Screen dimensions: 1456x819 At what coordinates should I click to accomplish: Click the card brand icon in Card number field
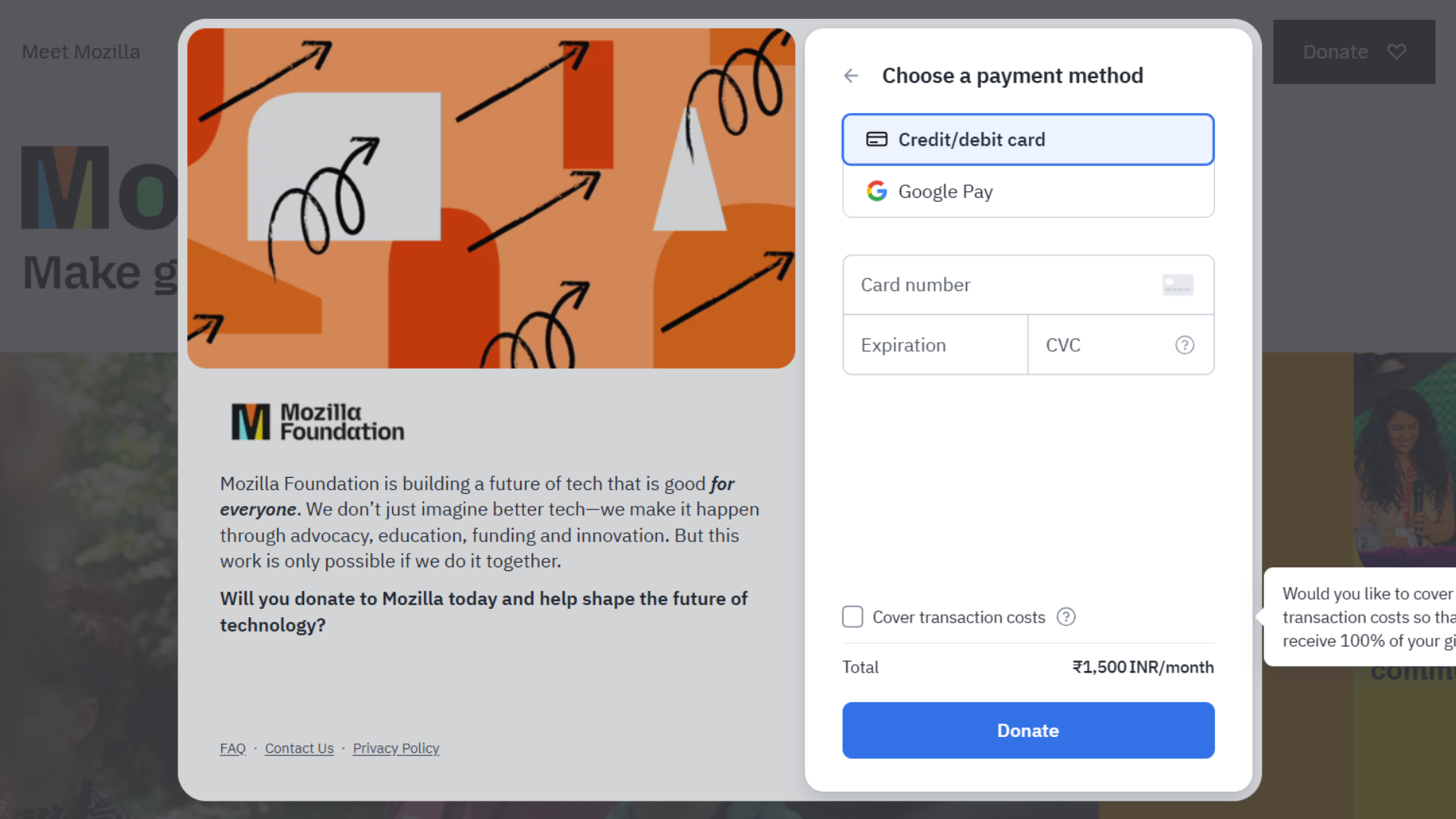pyautogui.click(x=1178, y=285)
